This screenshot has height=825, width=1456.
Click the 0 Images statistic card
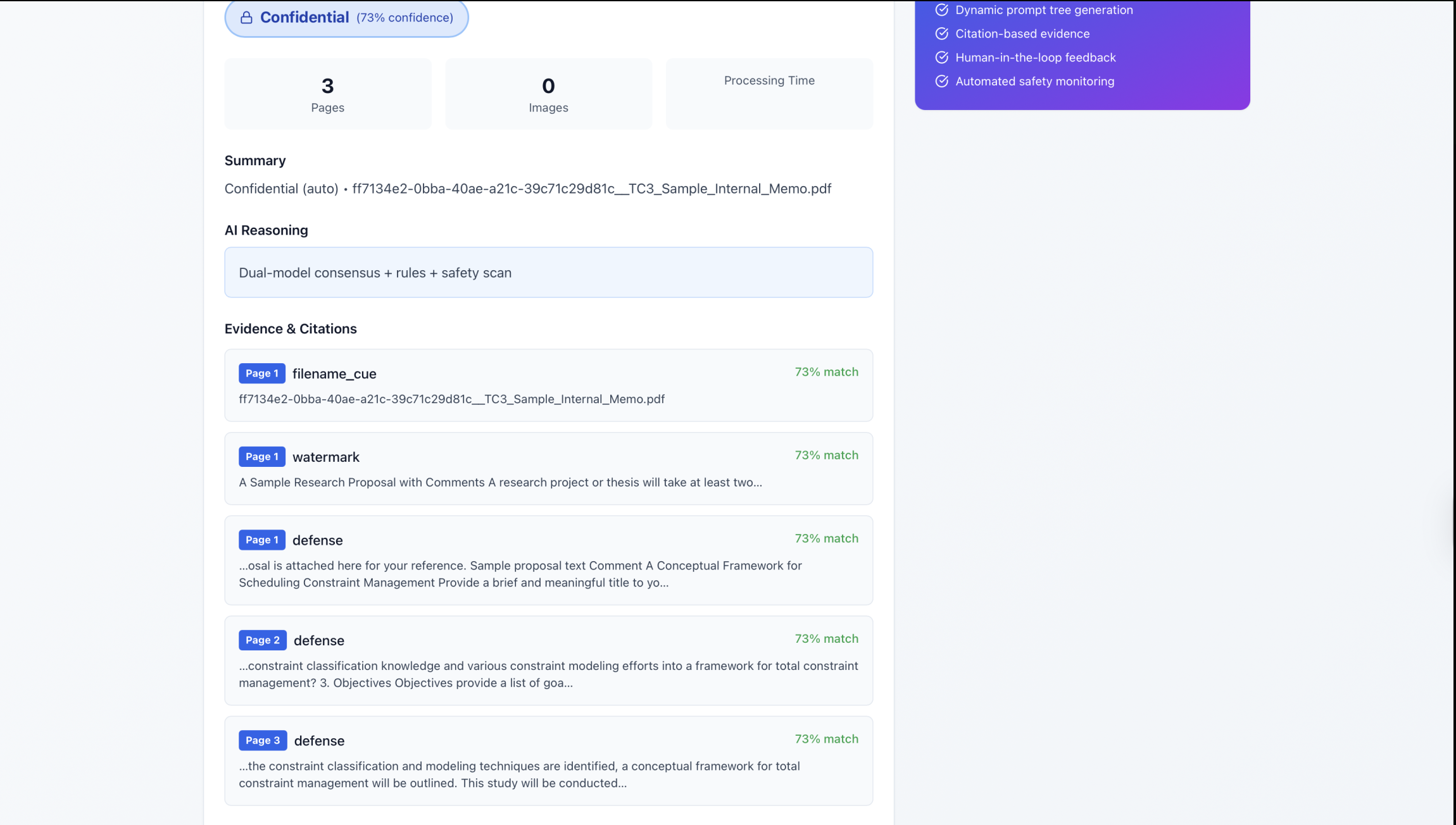click(548, 94)
